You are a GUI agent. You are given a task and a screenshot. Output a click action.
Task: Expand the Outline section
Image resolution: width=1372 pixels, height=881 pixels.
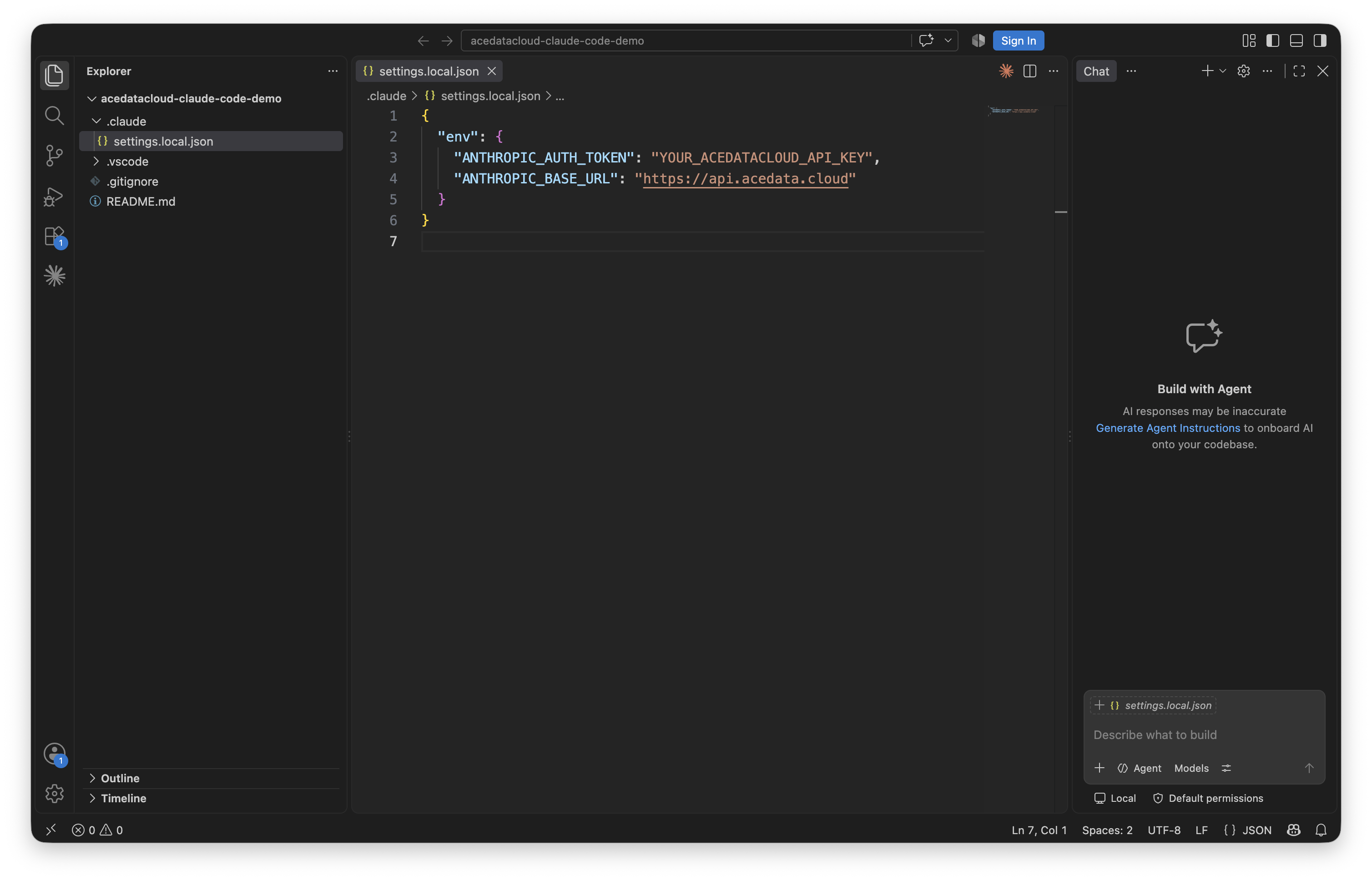211,778
